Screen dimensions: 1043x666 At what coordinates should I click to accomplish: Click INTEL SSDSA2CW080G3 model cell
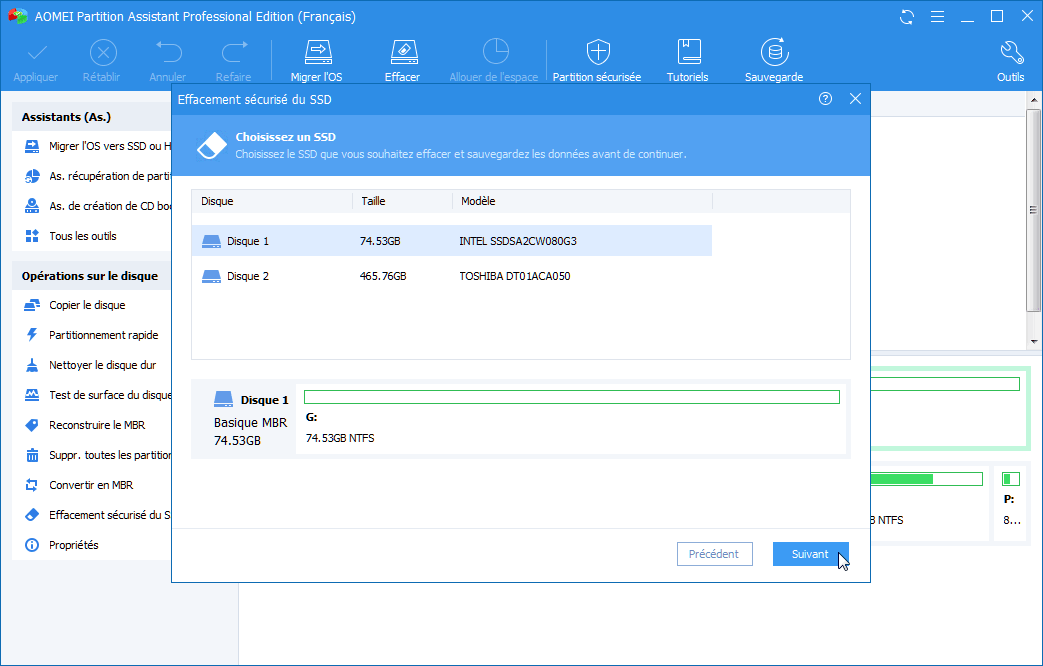point(518,241)
